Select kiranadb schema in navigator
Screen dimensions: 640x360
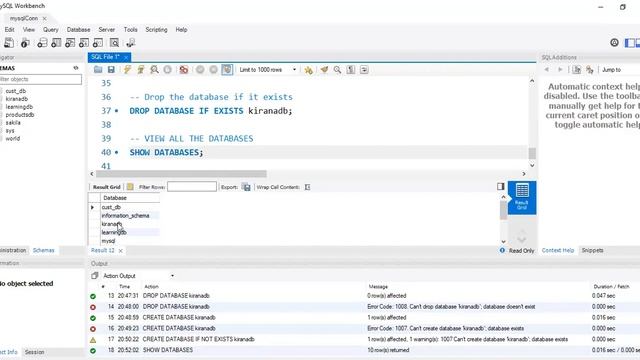17,99
